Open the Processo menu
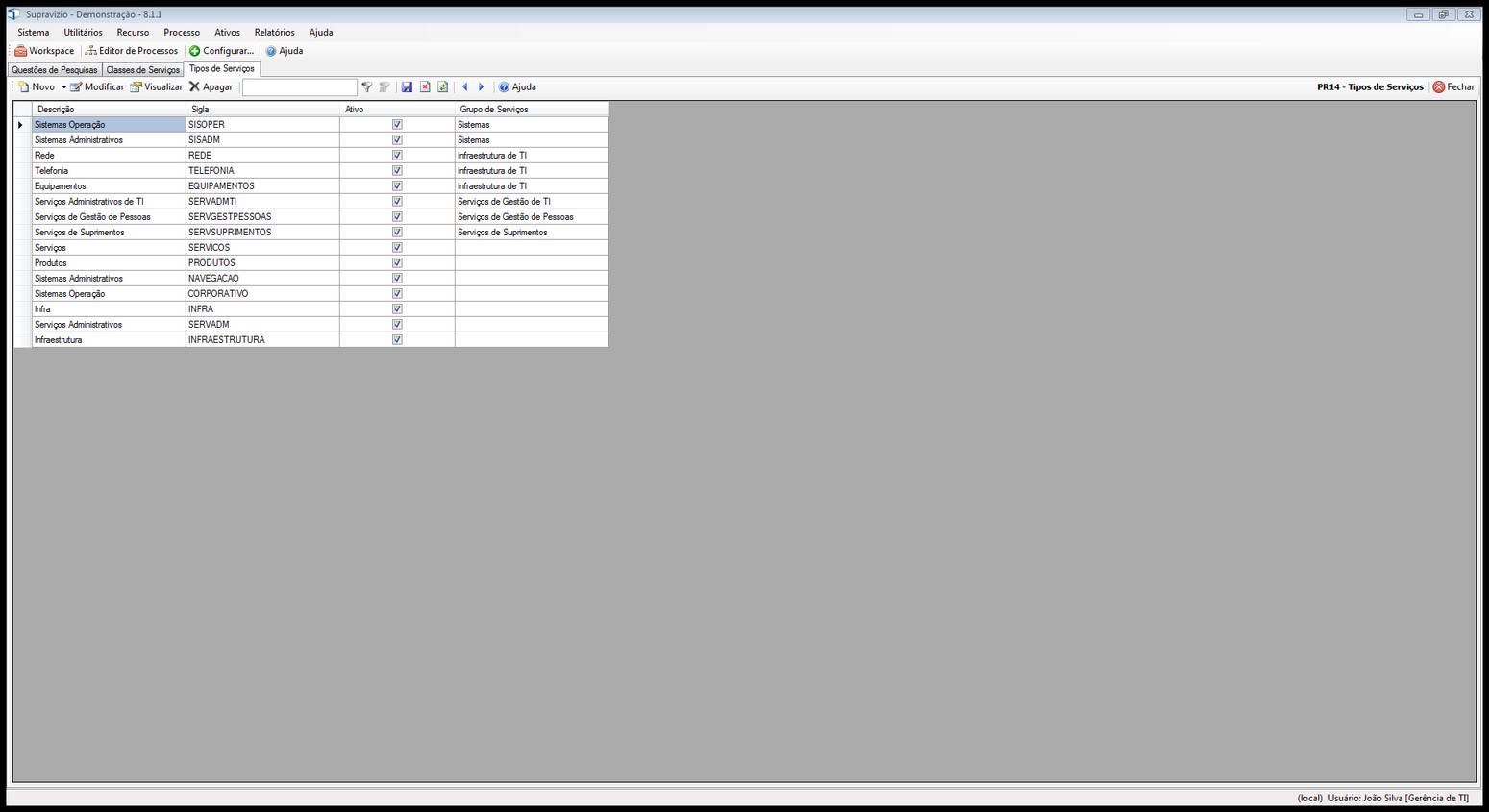 [x=182, y=33]
